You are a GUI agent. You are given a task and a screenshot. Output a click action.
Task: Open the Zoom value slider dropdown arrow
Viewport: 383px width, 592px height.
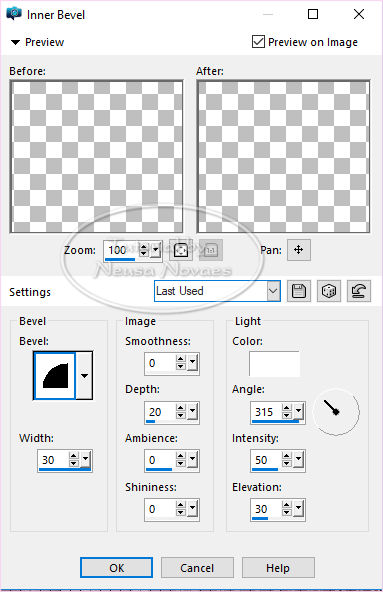[155, 251]
